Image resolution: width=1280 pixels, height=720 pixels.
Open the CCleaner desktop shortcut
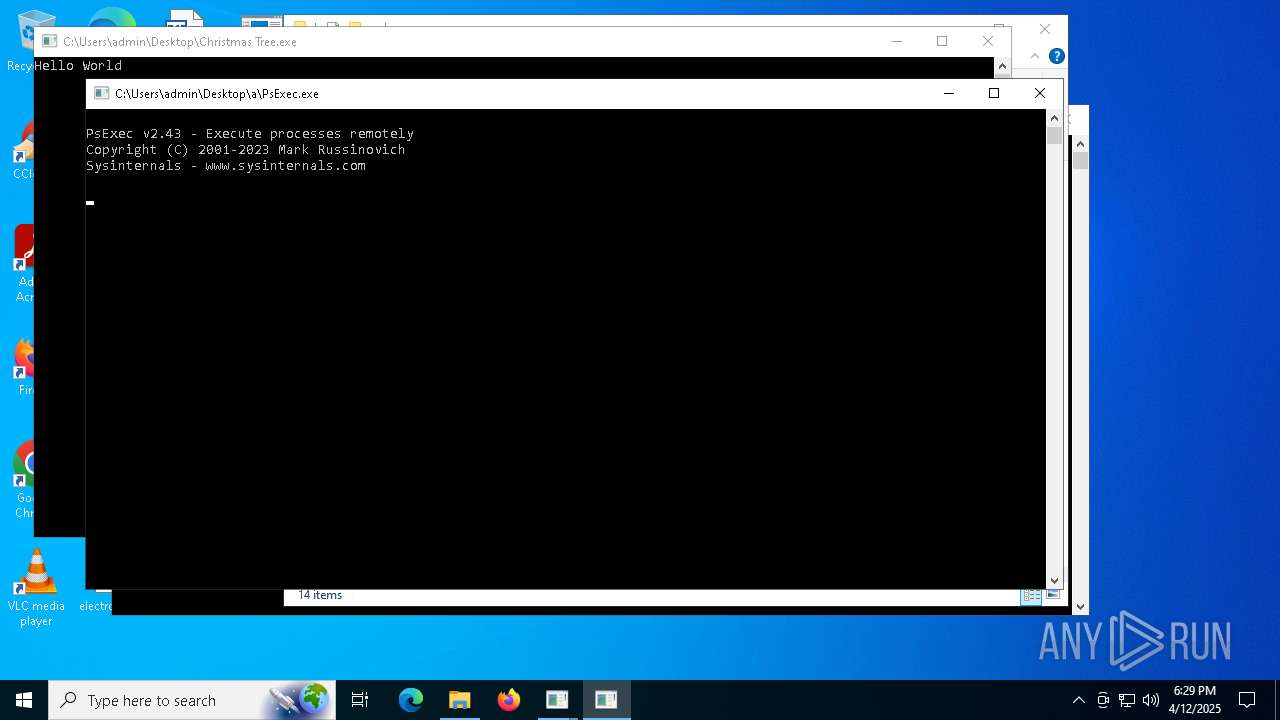point(24,150)
